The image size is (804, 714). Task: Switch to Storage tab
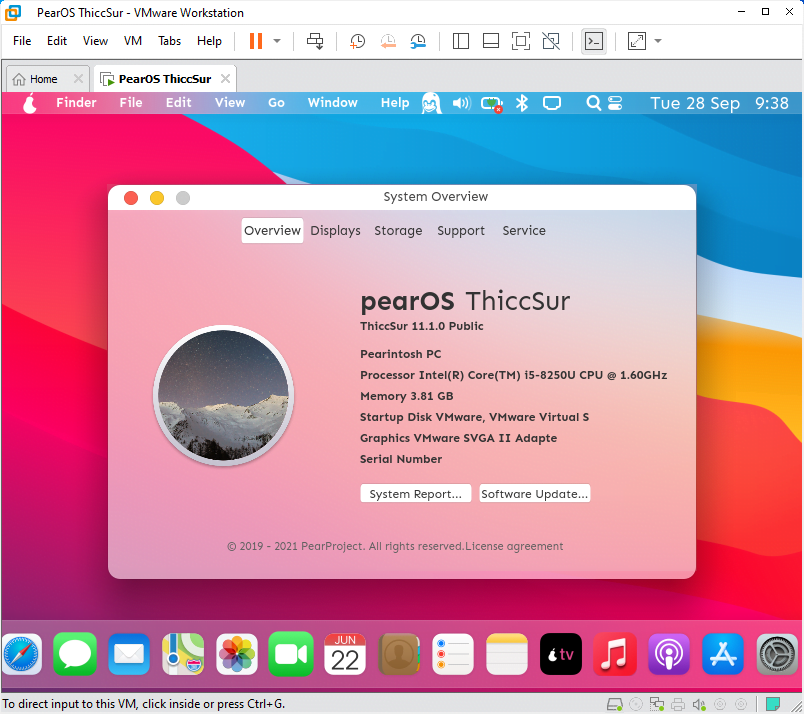(x=398, y=230)
